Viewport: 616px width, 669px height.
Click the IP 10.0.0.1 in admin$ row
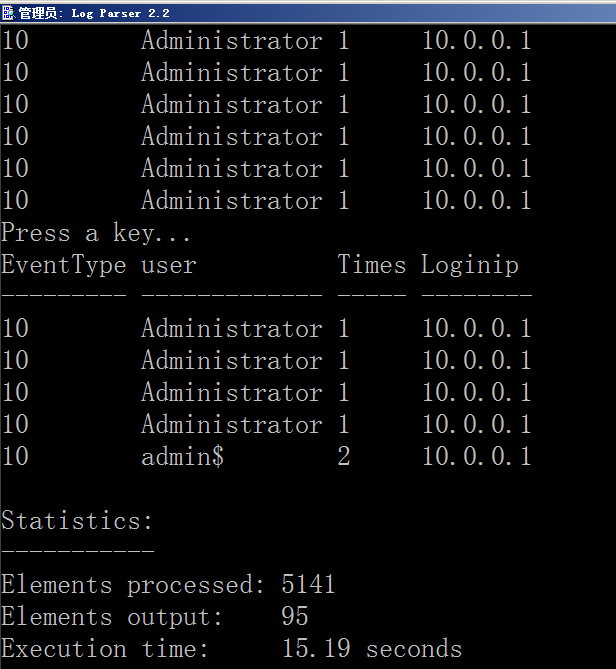coord(477,456)
